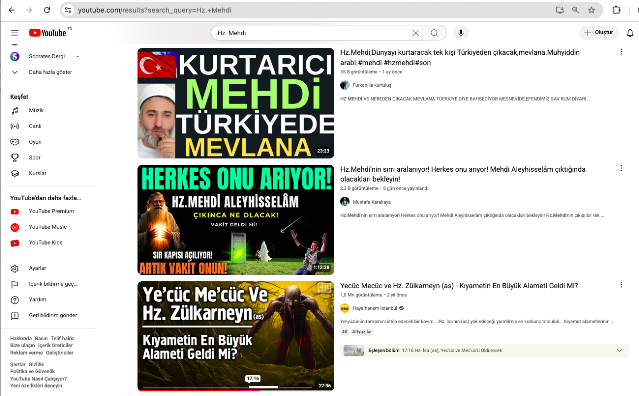Open three-dot menu of Ye'cüc Me'cüc video
Viewport: 639px width, 396px height.
[x=621, y=285]
